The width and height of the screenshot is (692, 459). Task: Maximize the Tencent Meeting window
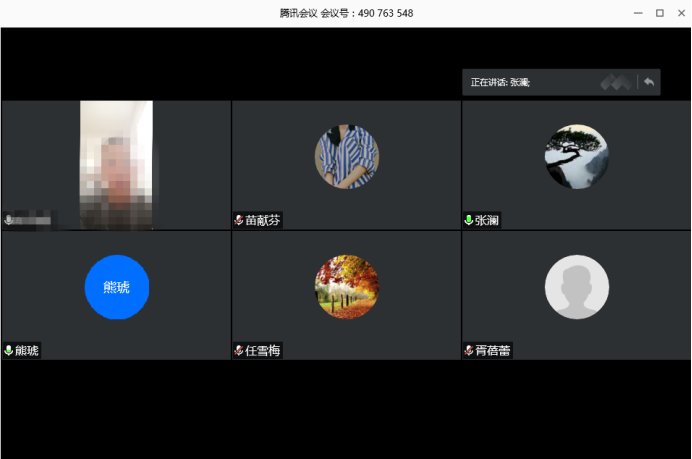tap(659, 13)
